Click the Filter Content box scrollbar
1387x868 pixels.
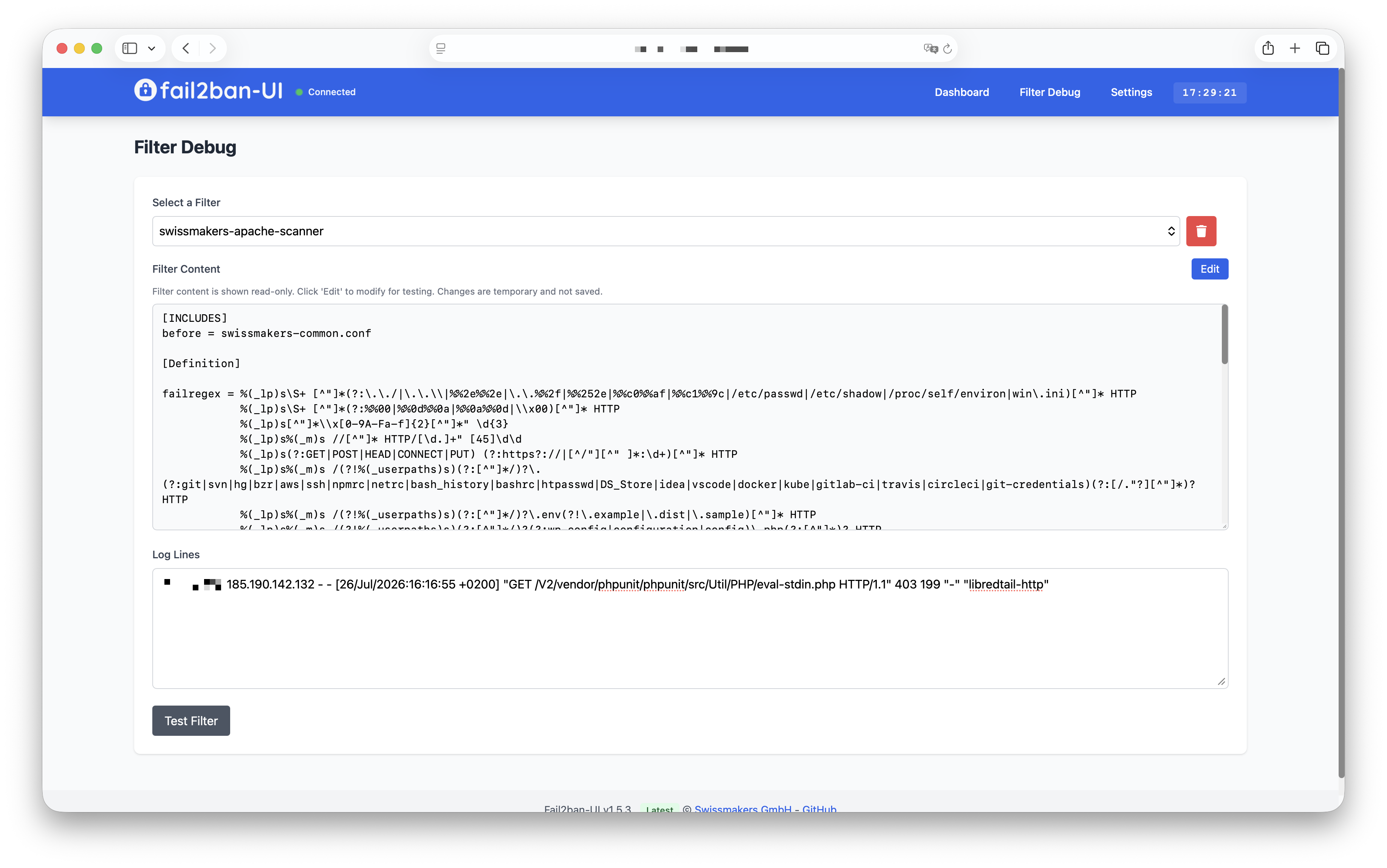tap(1224, 335)
